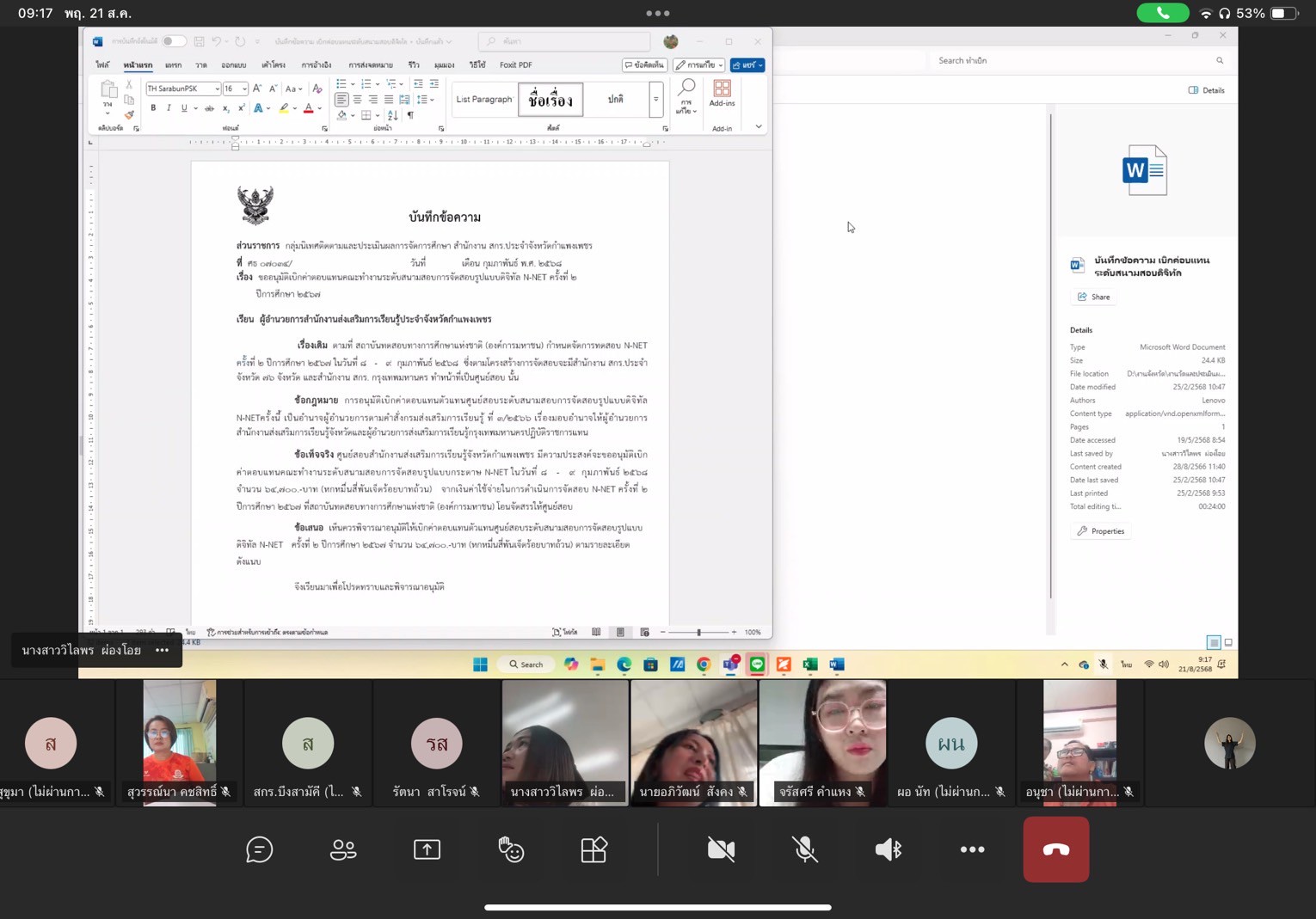Image resolution: width=1316 pixels, height=919 pixels.
Task: Open the File (ไฟล์) menu
Action: pyautogui.click(x=102, y=65)
